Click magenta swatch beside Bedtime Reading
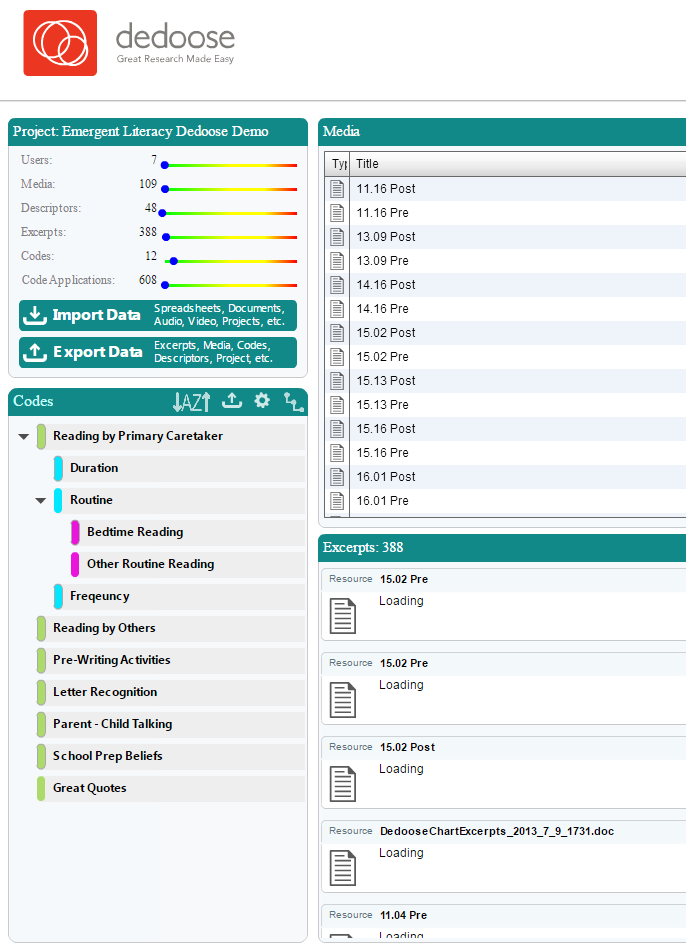Screen dimensions: 686x946 coord(75,533)
